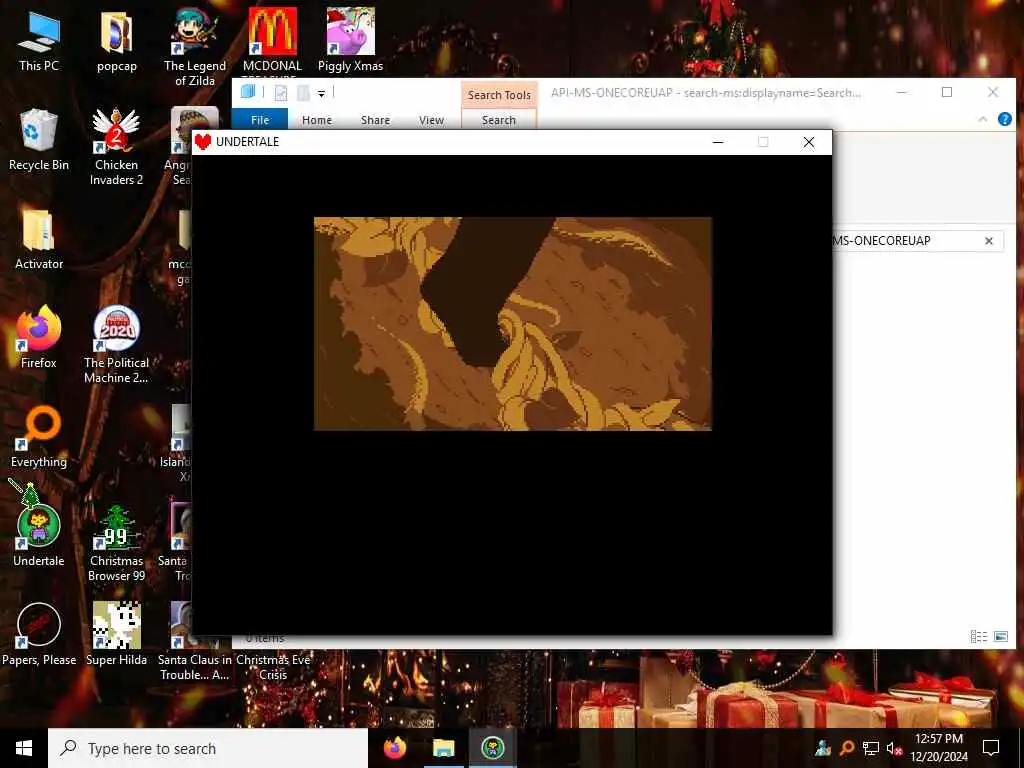Launch Super Hilda shortcut

(x=116, y=635)
